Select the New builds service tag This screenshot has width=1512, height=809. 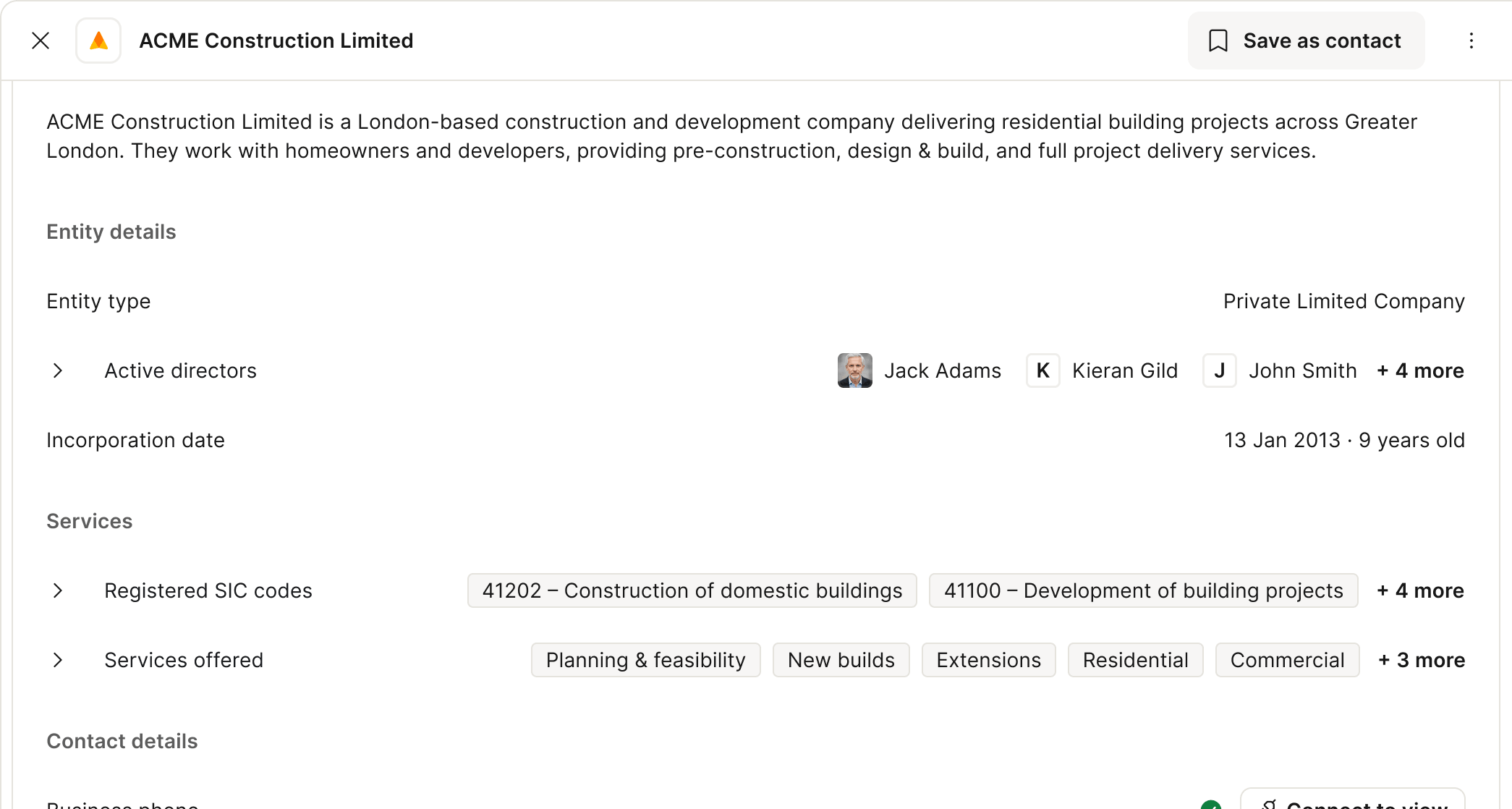841,660
